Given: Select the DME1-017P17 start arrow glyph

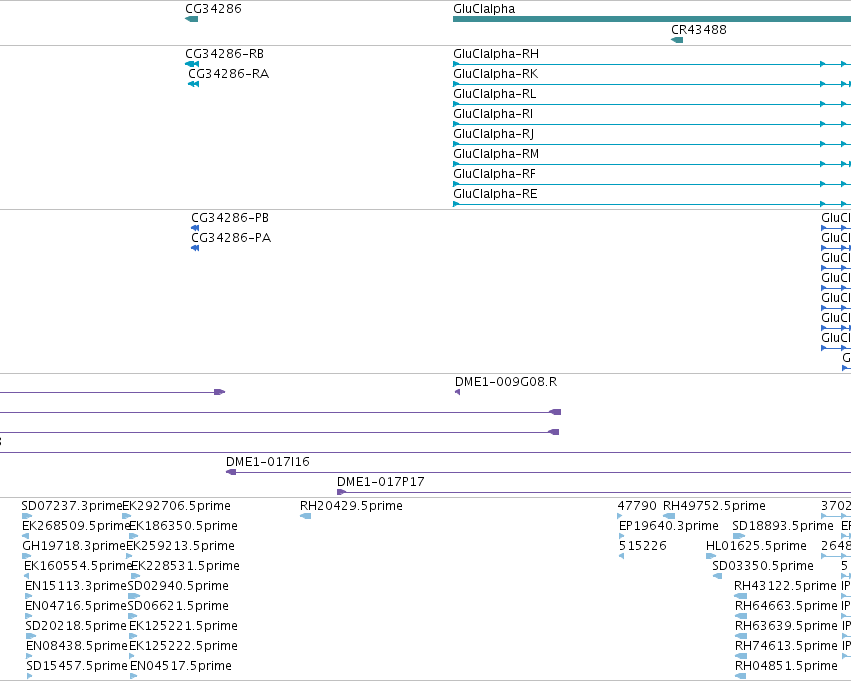Looking at the screenshot, I should coord(341,492).
